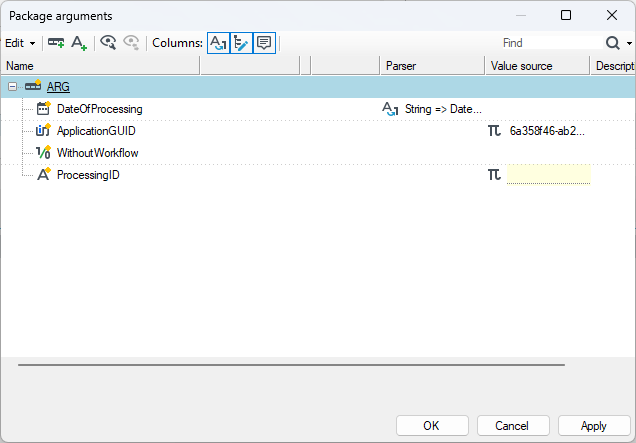The image size is (636, 443).
Task: Click the empty ProcessingID value source field
Action: tap(548, 174)
